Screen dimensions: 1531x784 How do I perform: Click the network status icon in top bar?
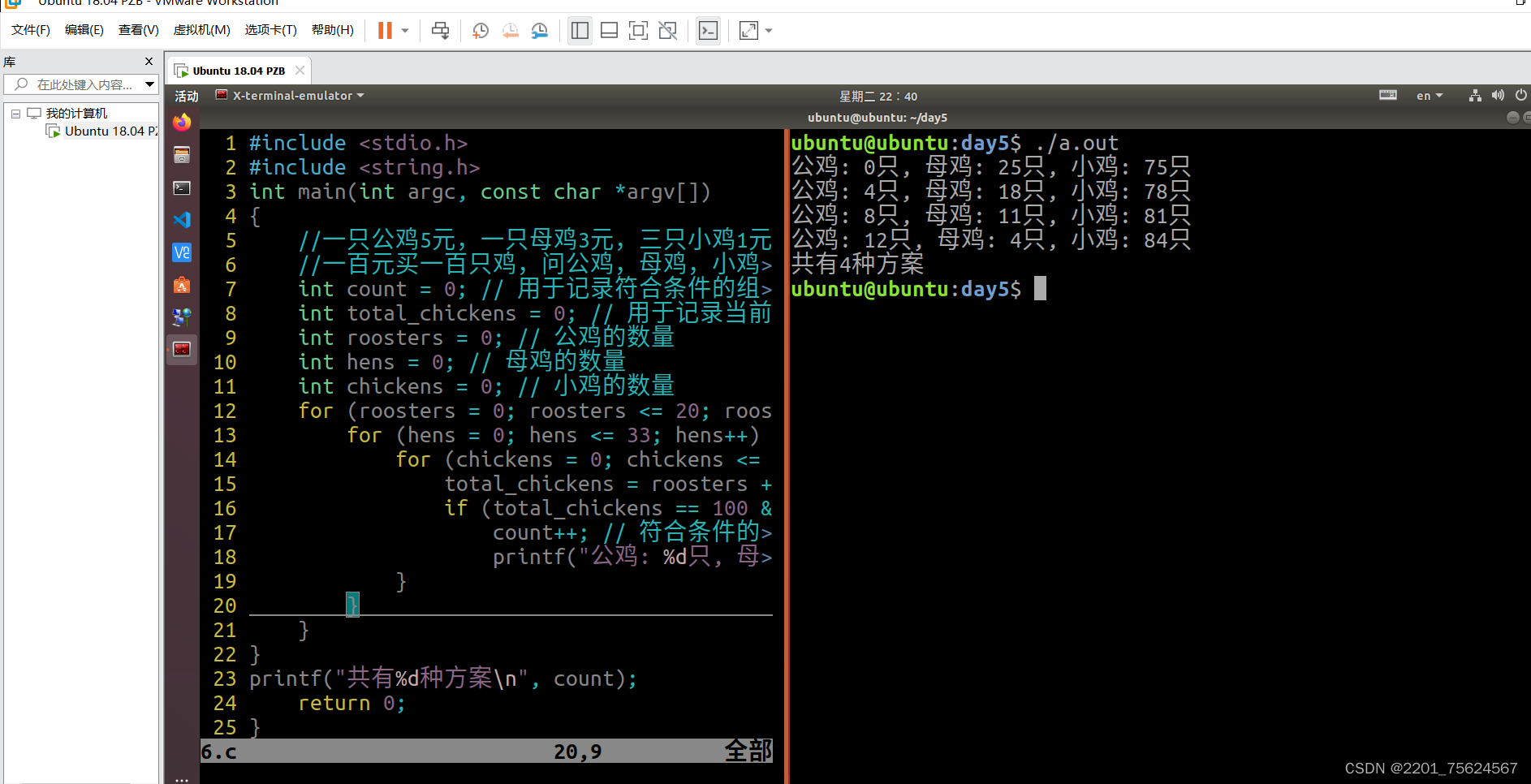(x=1475, y=96)
